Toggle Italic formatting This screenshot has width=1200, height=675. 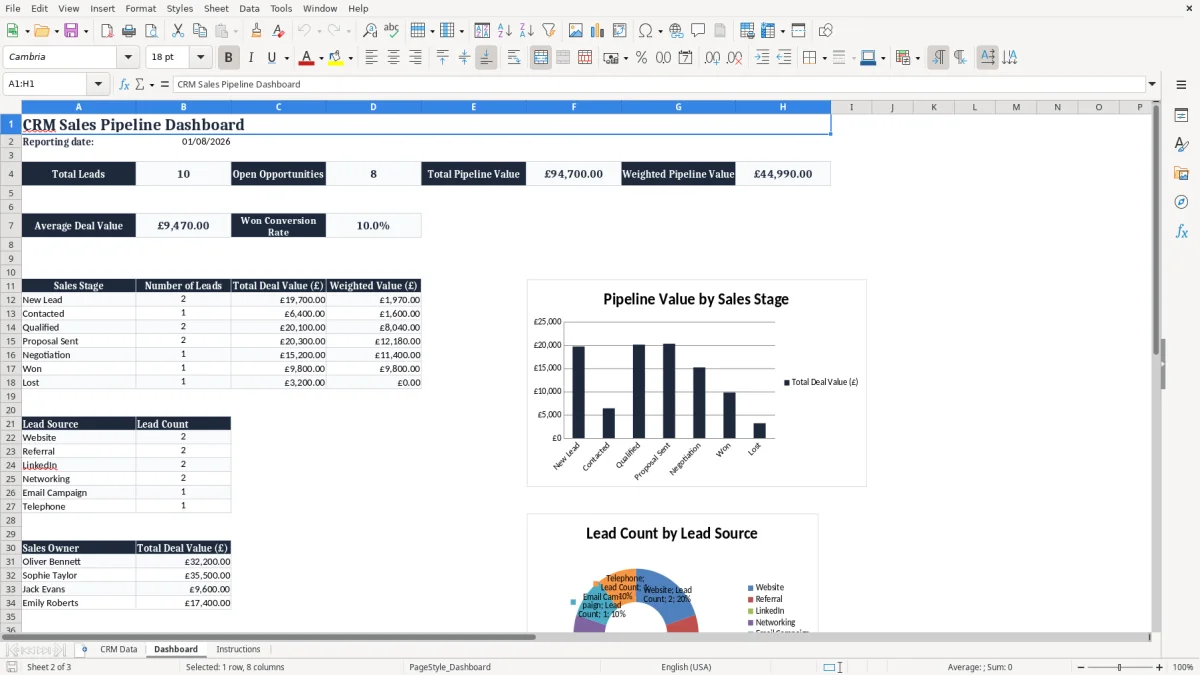[250, 58]
